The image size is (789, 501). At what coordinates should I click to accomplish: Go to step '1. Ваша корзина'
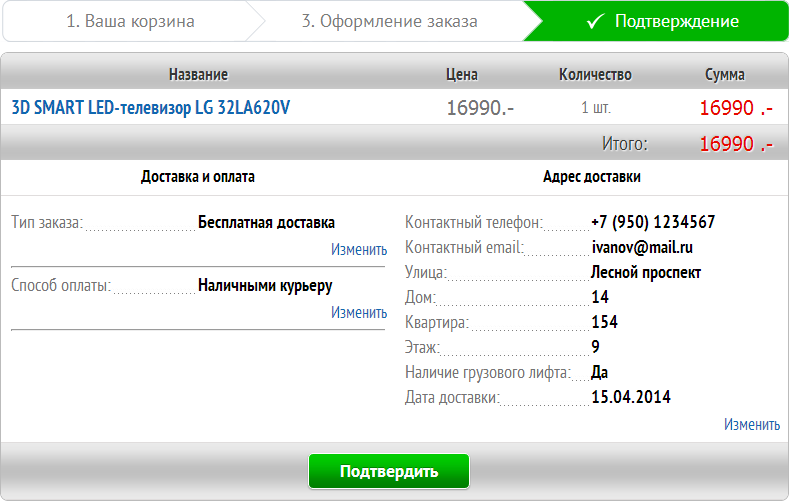(x=130, y=21)
